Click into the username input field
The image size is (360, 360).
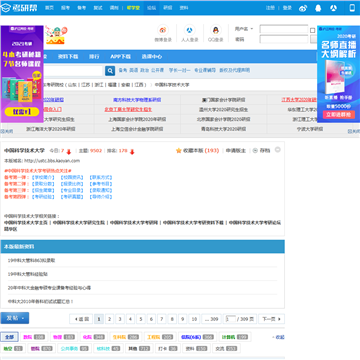tap(284, 29)
